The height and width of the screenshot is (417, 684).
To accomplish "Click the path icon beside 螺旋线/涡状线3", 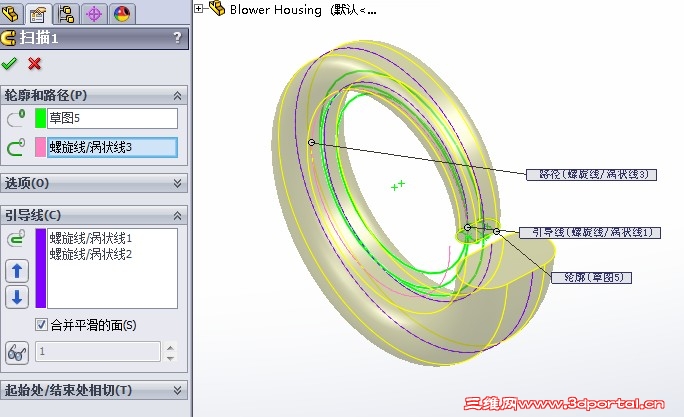I will click(x=16, y=147).
